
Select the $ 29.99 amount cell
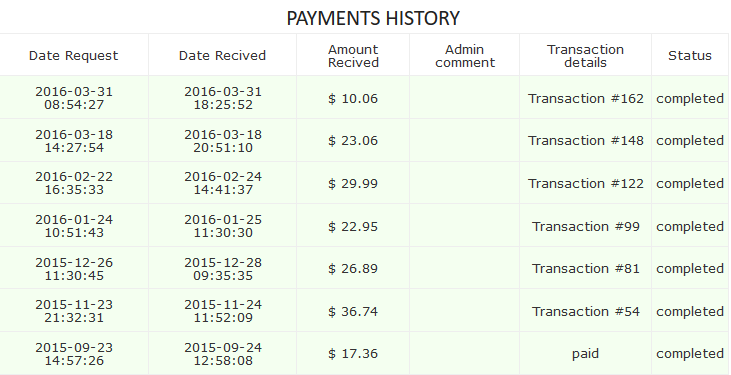tap(353, 183)
